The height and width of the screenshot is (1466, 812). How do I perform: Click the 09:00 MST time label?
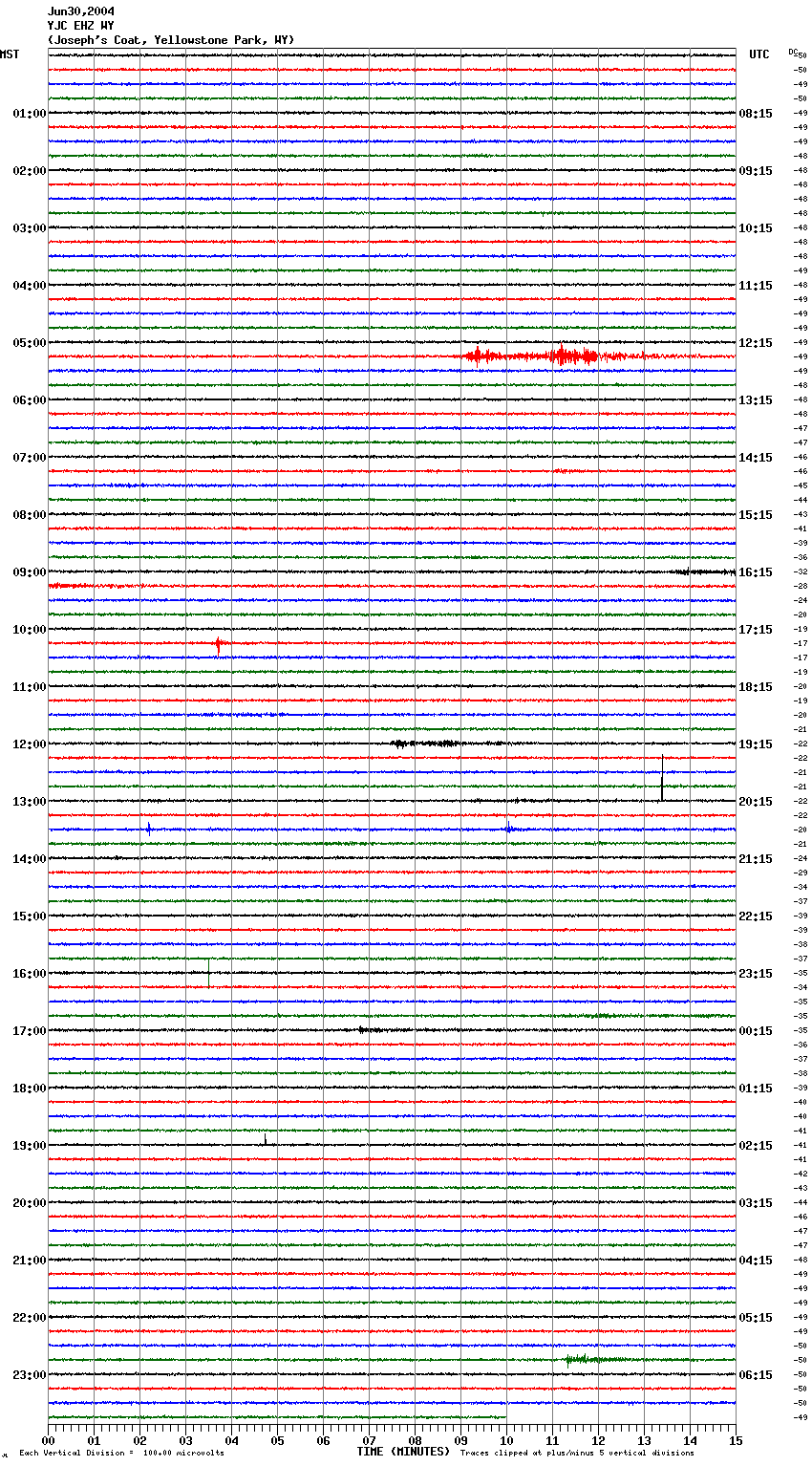click(30, 572)
